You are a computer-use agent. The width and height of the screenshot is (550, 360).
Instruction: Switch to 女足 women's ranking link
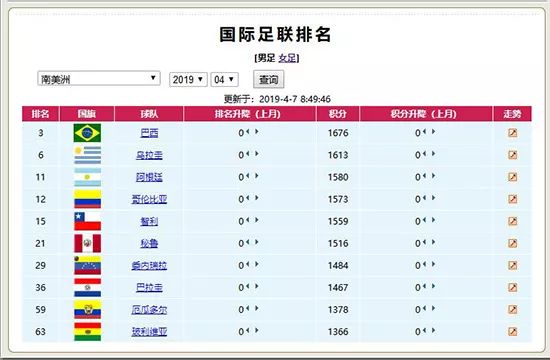(x=288, y=58)
